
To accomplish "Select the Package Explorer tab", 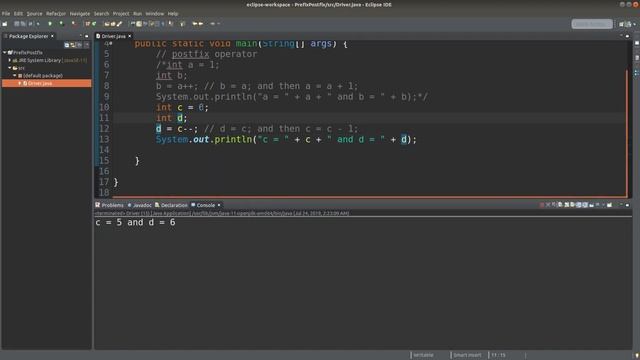I will (x=29, y=36).
